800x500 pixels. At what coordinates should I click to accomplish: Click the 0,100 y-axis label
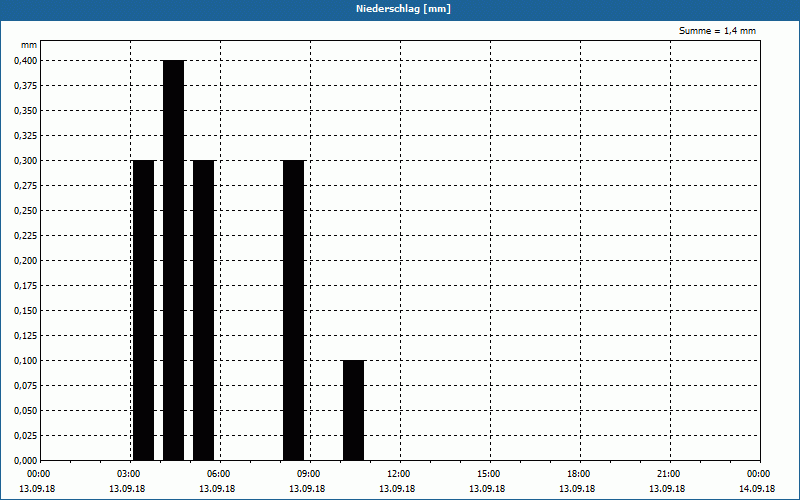coord(26,361)
